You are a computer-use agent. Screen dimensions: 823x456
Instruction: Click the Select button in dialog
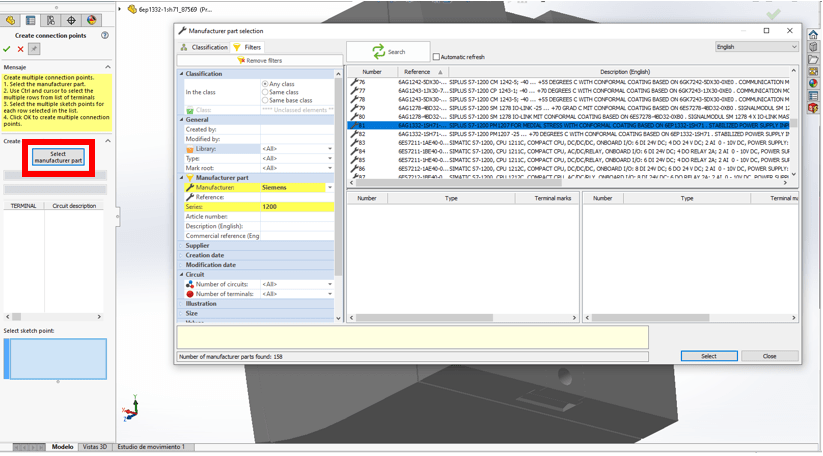[709, 356]
